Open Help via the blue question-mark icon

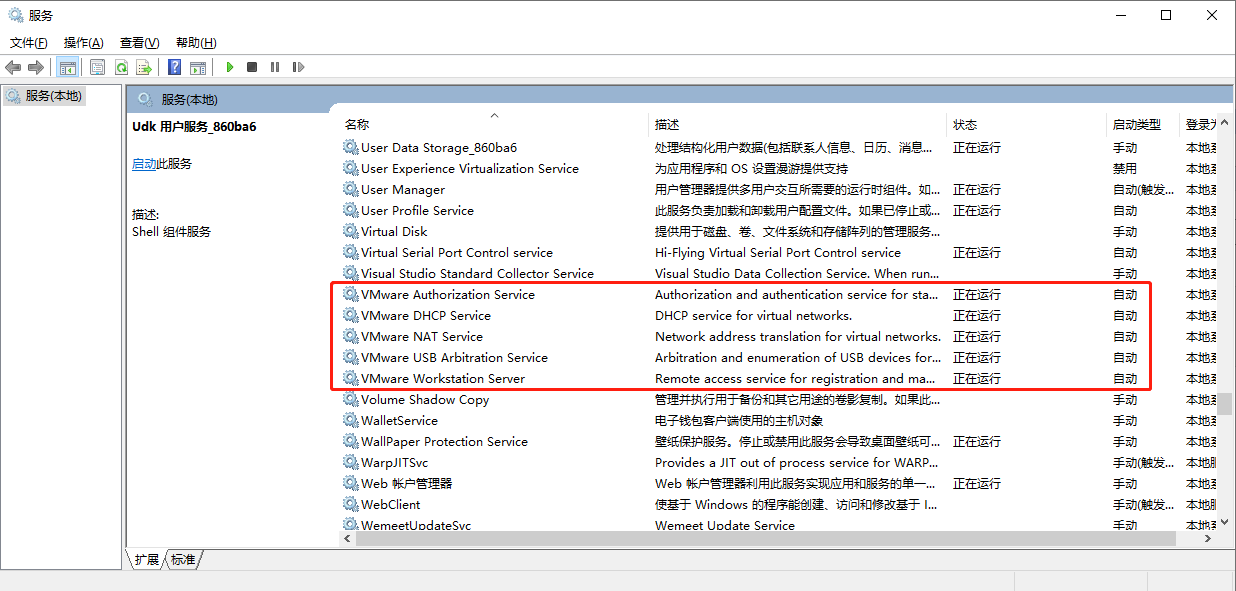(175, 67)
